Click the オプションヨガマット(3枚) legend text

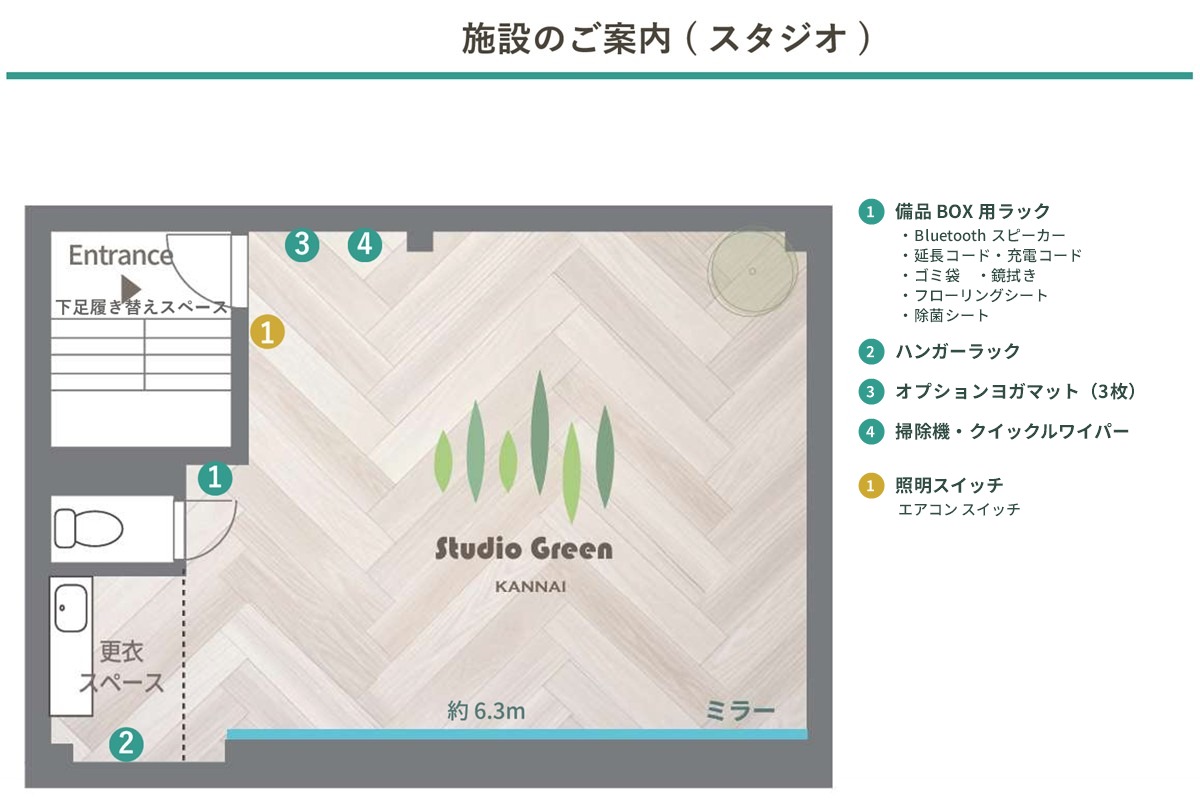1017,391
